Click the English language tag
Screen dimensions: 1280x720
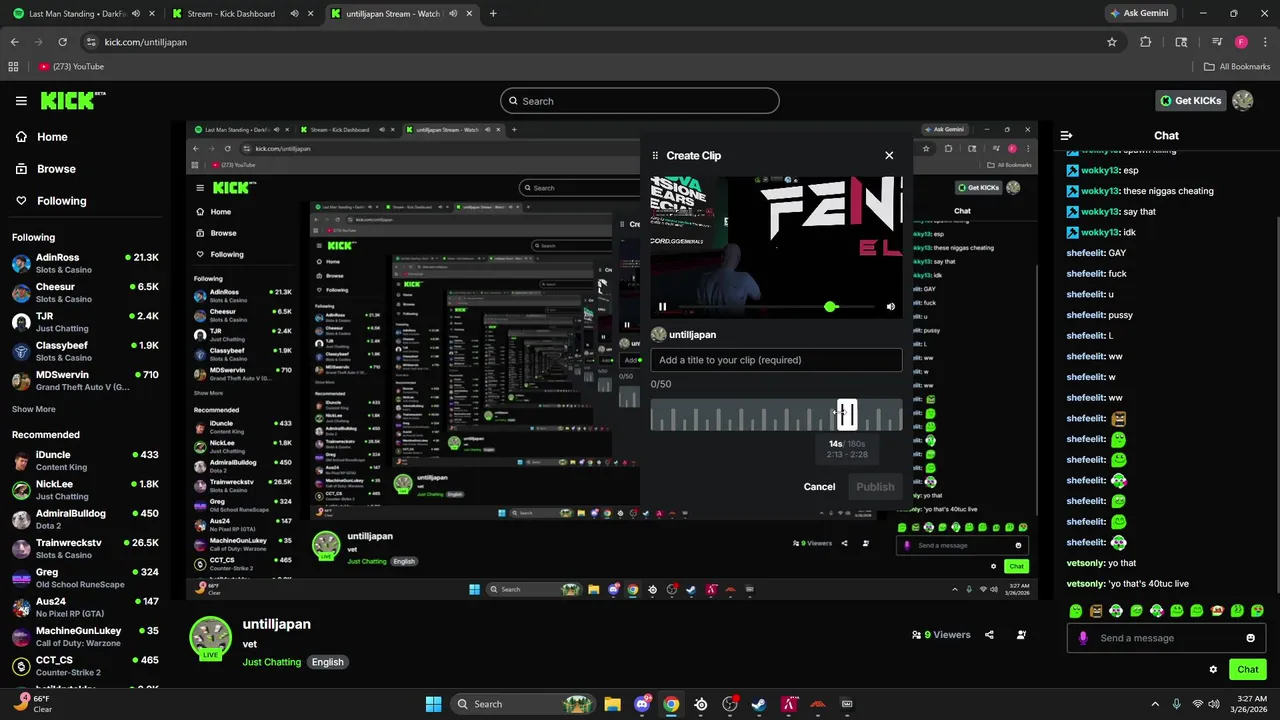(x=327, y=662)
